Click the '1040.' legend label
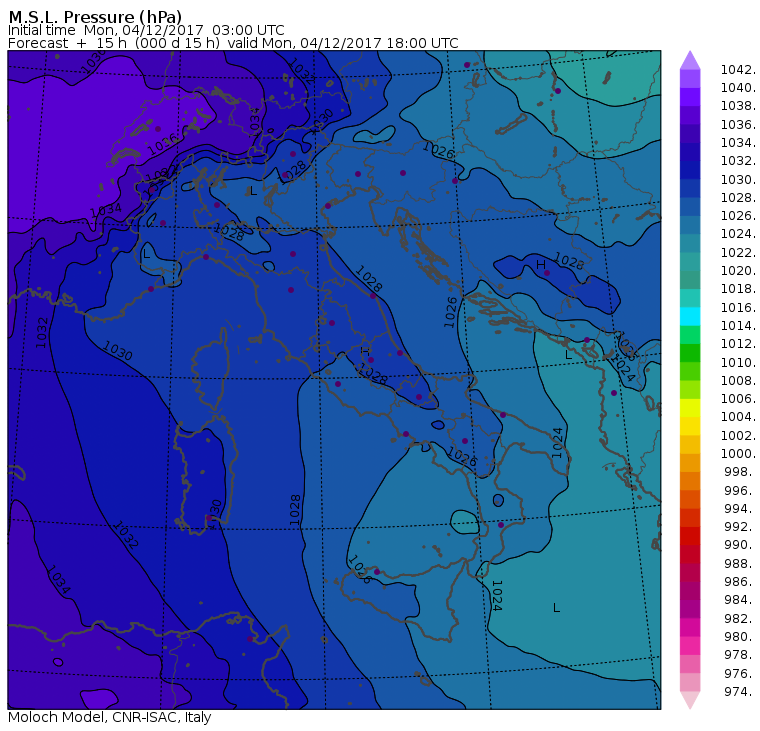 738,88
